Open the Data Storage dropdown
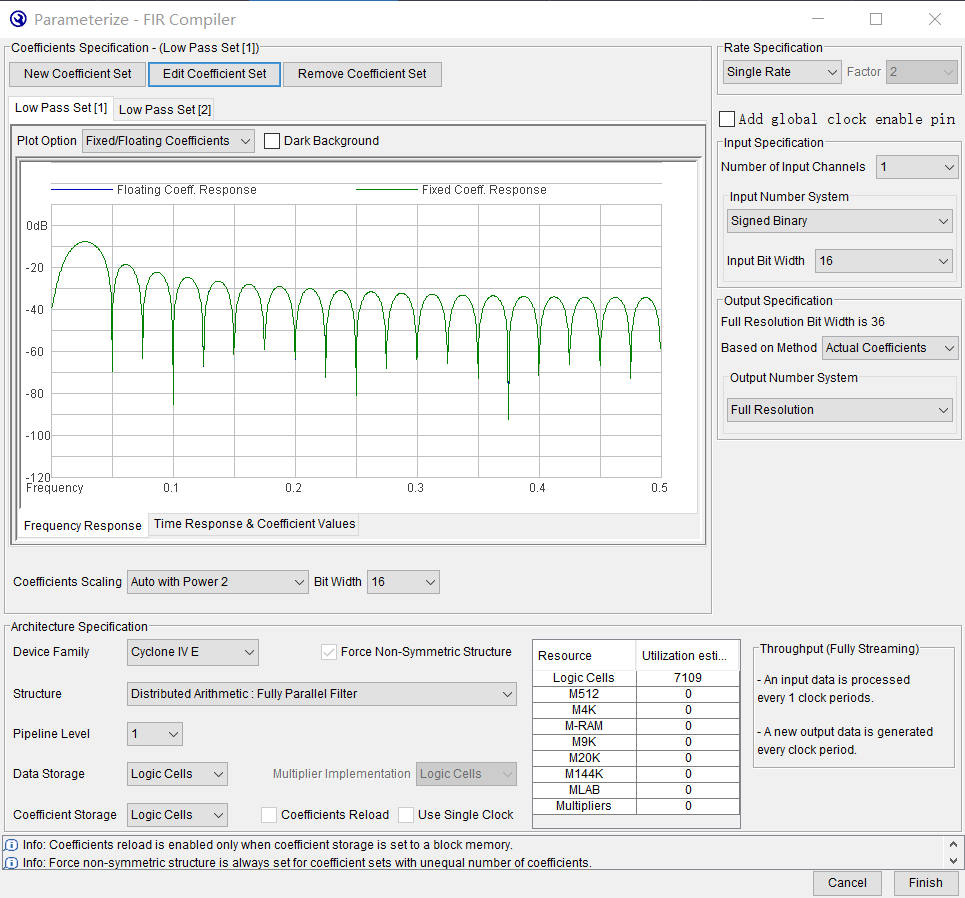965x898 pixels. tap(177, 774)
